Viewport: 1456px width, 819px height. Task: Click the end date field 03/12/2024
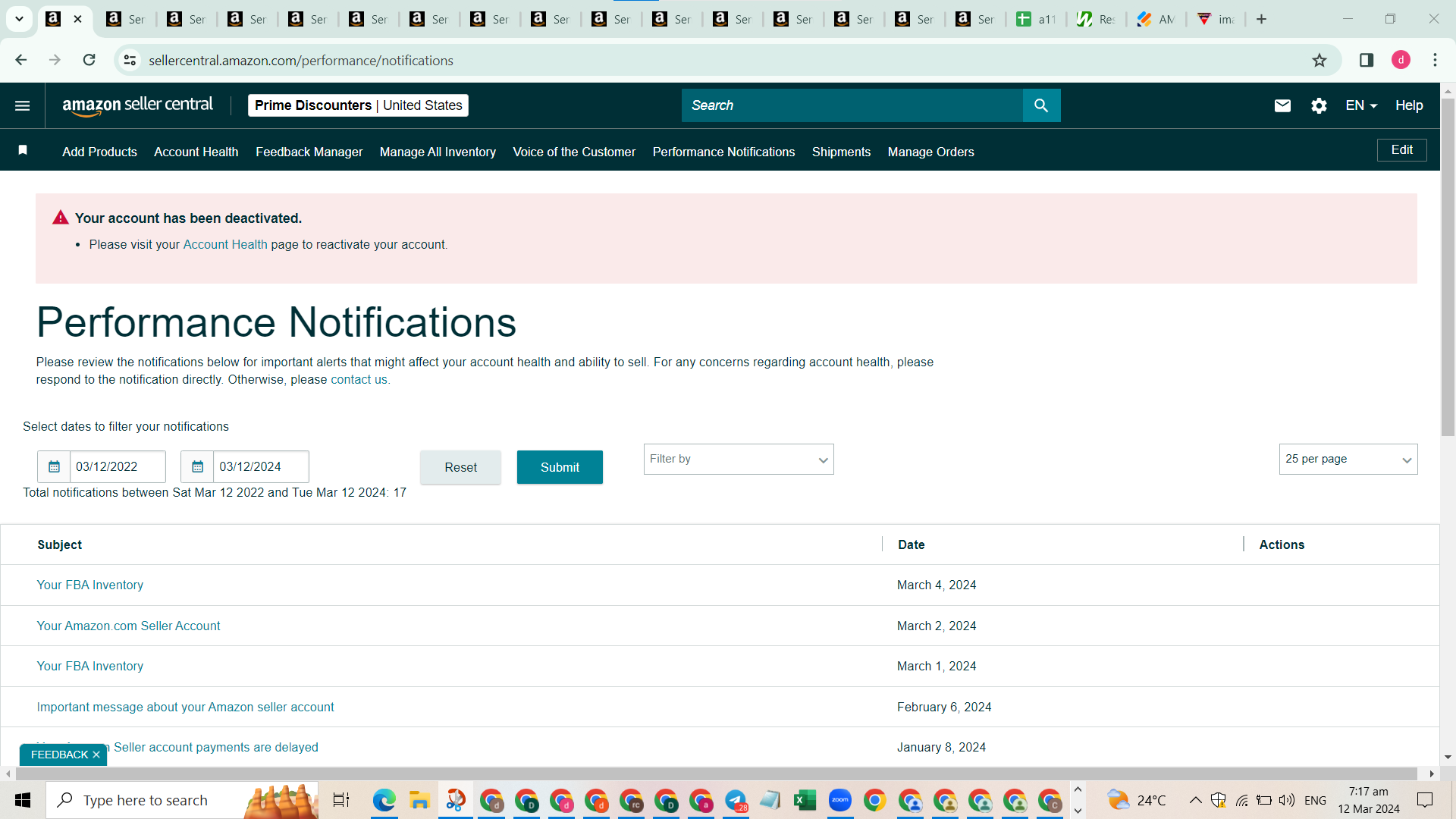coord(261,466)
